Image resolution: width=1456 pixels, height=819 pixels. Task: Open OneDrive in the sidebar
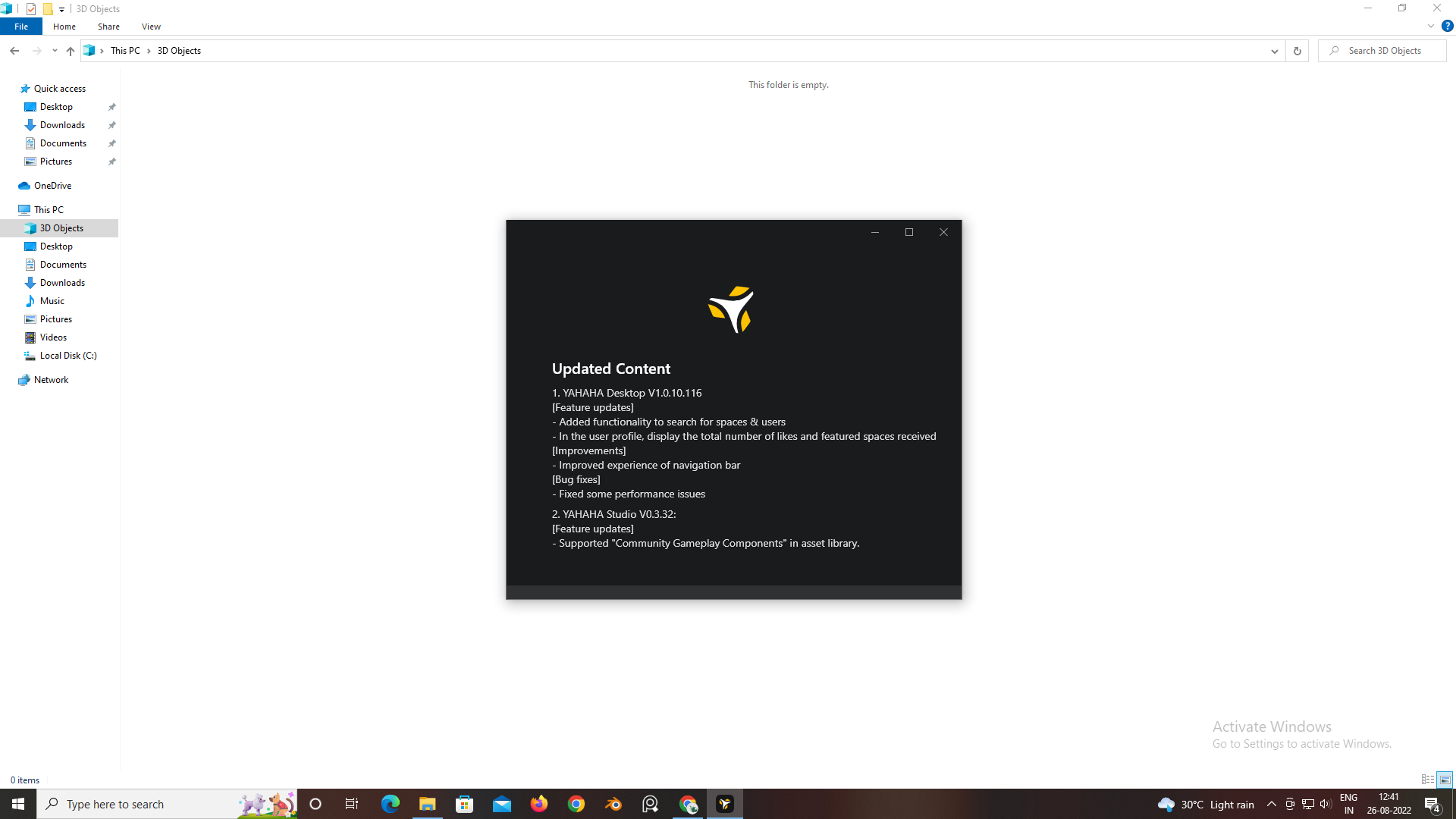click(52, 185)
